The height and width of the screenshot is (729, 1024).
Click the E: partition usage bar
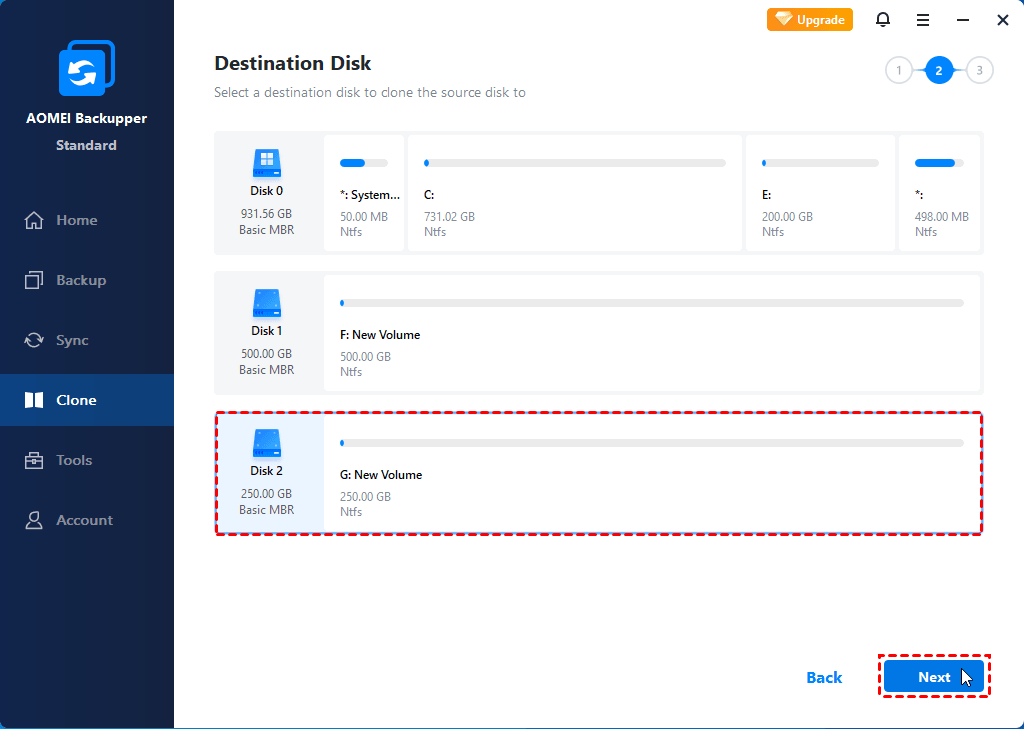[820, 163]
